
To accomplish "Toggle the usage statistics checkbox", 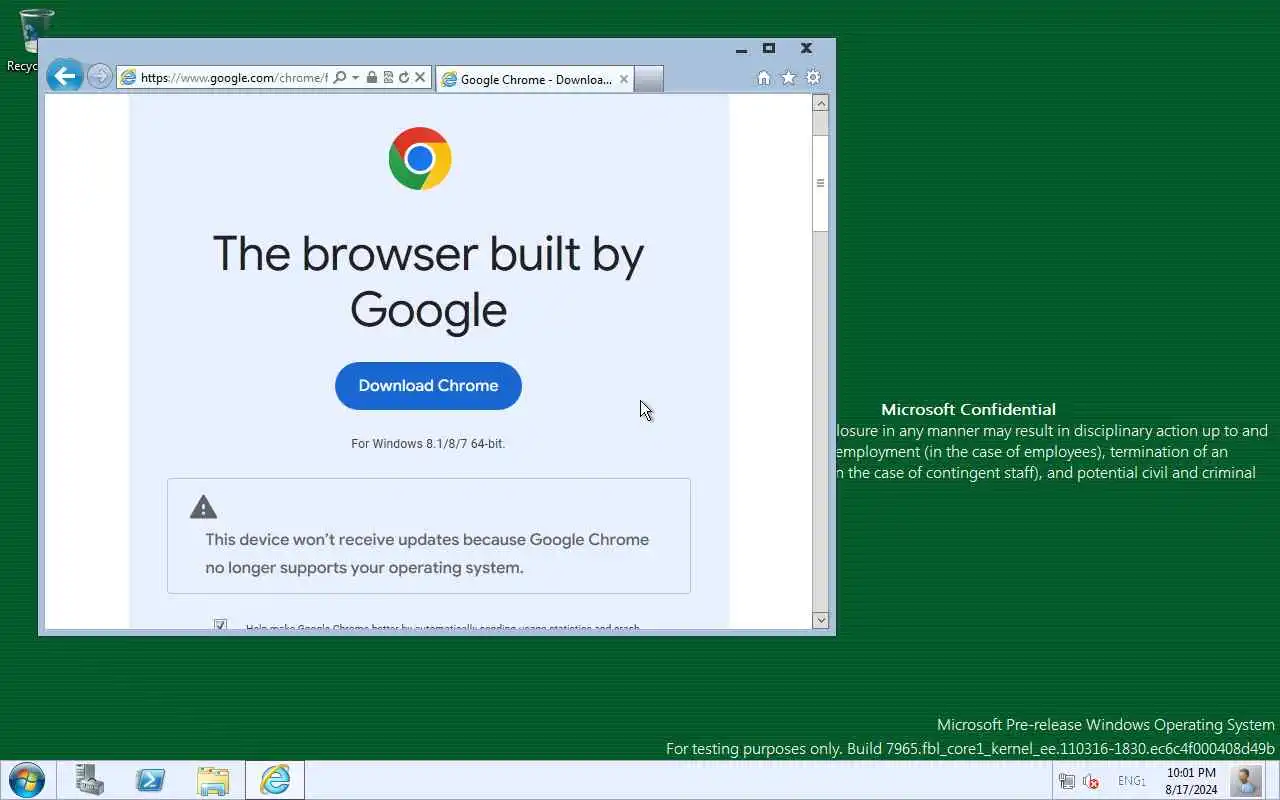I will [x=220, y=625].
